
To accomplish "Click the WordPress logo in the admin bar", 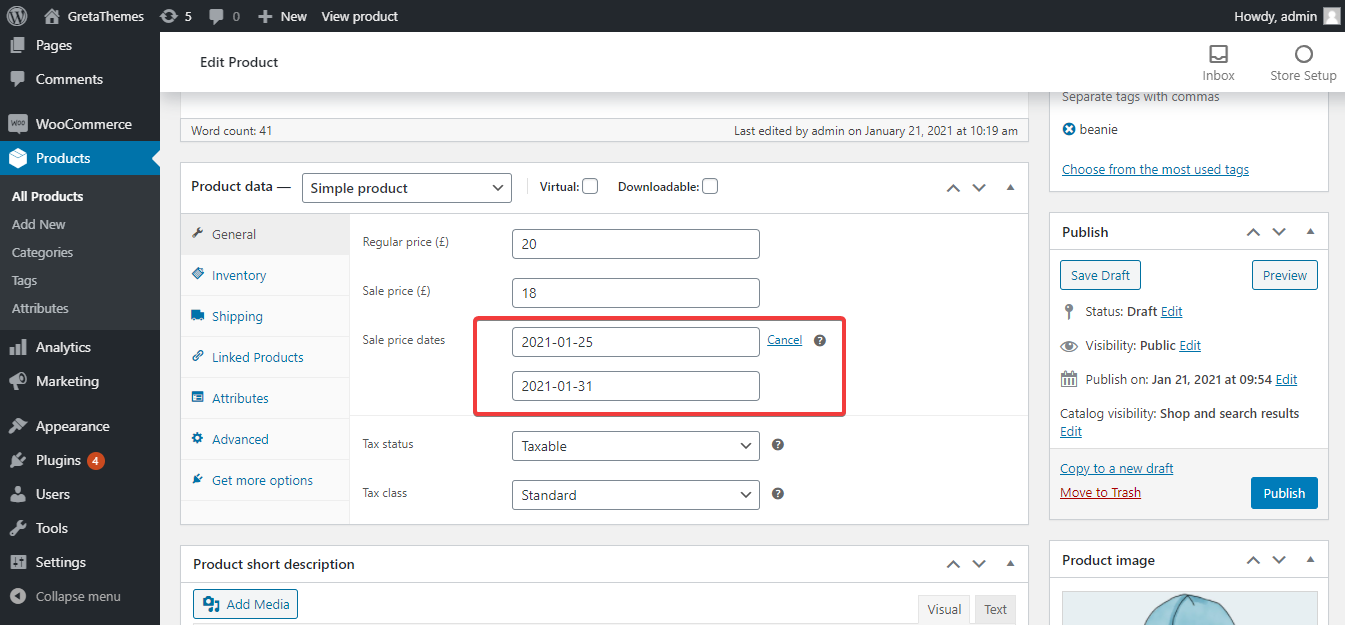I will pyautogui.click(x=15, y=15).
